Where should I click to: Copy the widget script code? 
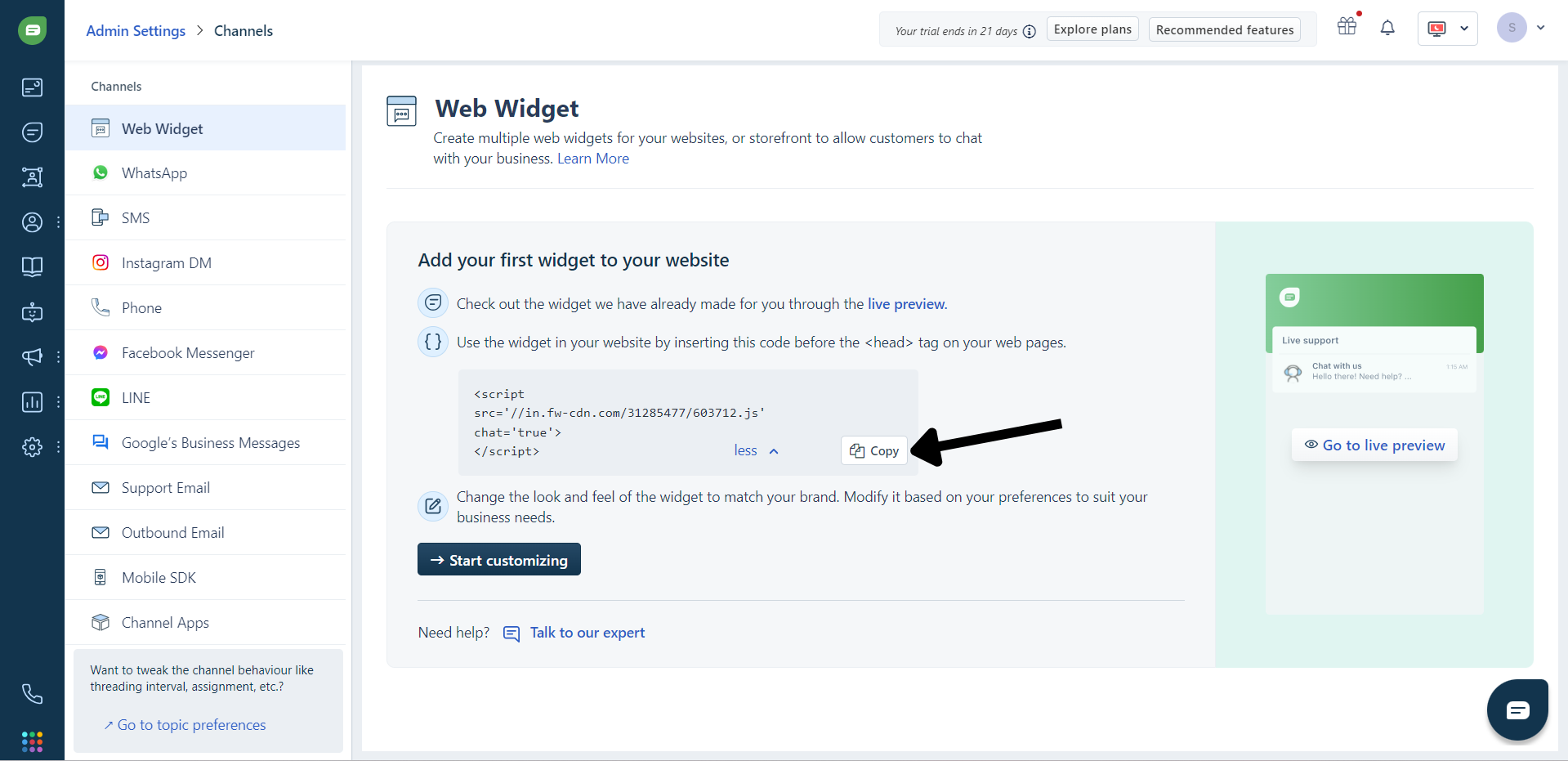874,450
